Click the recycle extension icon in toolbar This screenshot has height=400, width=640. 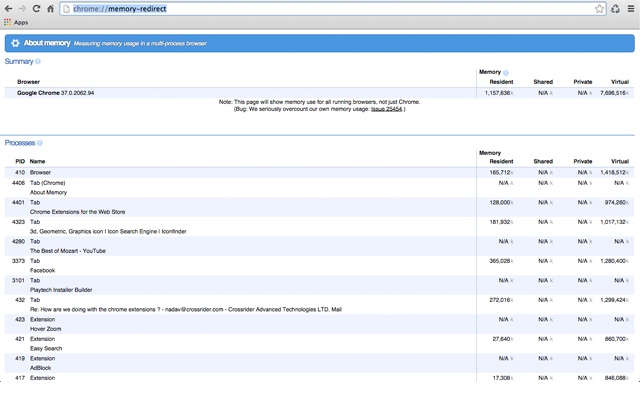pyautogui.click(x=615, y=8)
